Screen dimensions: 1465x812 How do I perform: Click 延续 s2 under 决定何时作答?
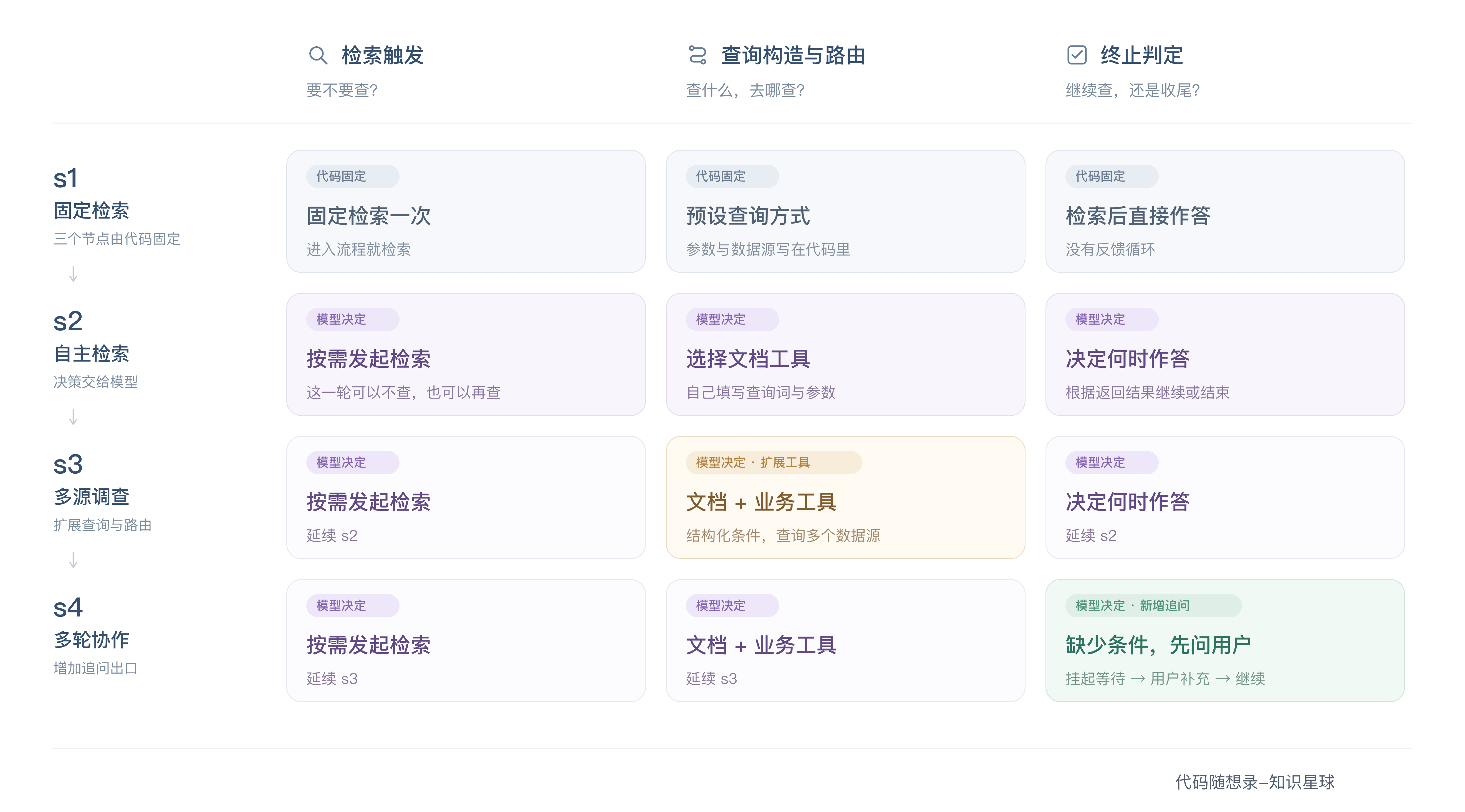point(1091,536)
